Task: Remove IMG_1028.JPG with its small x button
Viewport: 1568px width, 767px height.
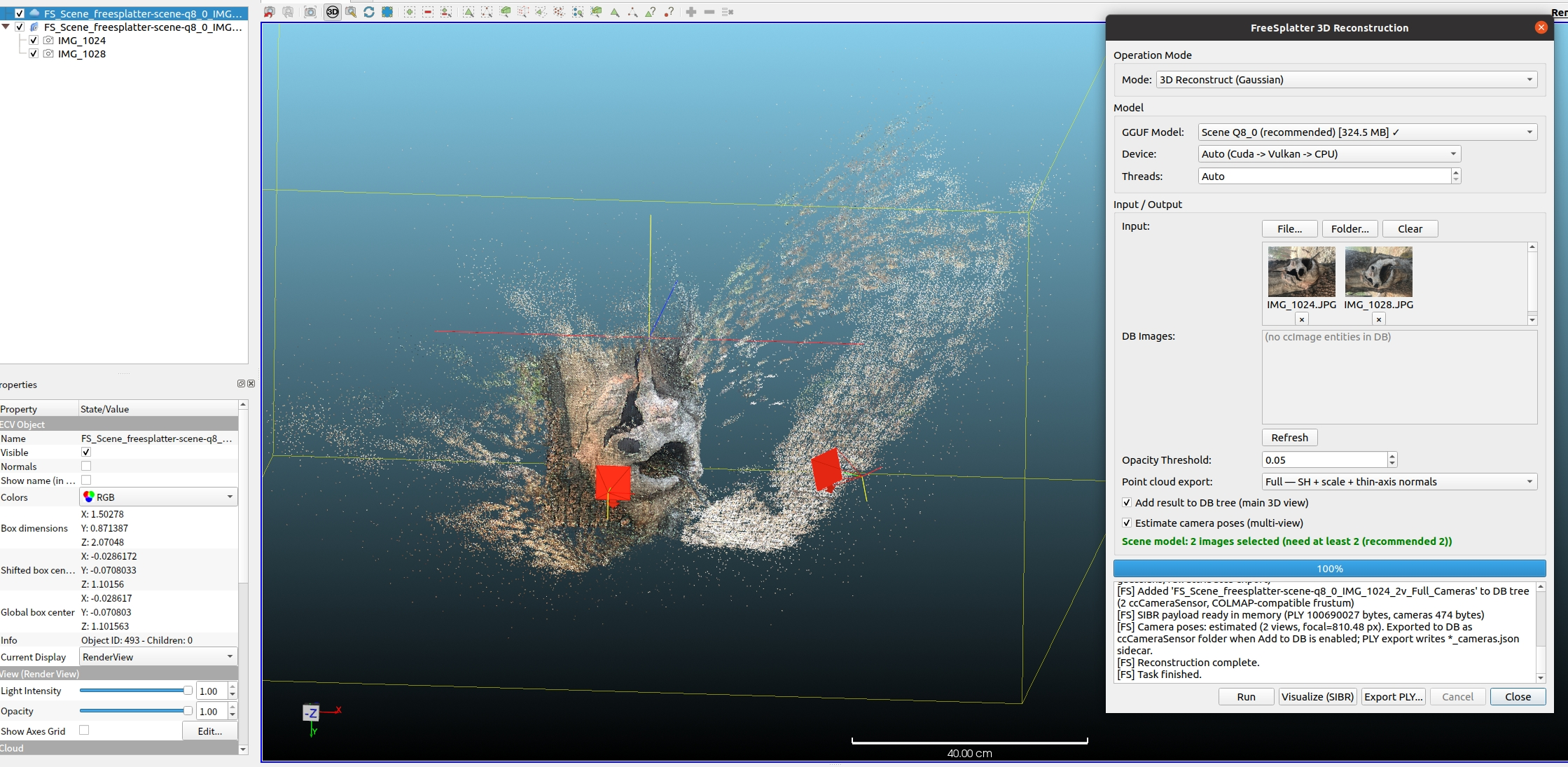Action: coord(1378,319)
